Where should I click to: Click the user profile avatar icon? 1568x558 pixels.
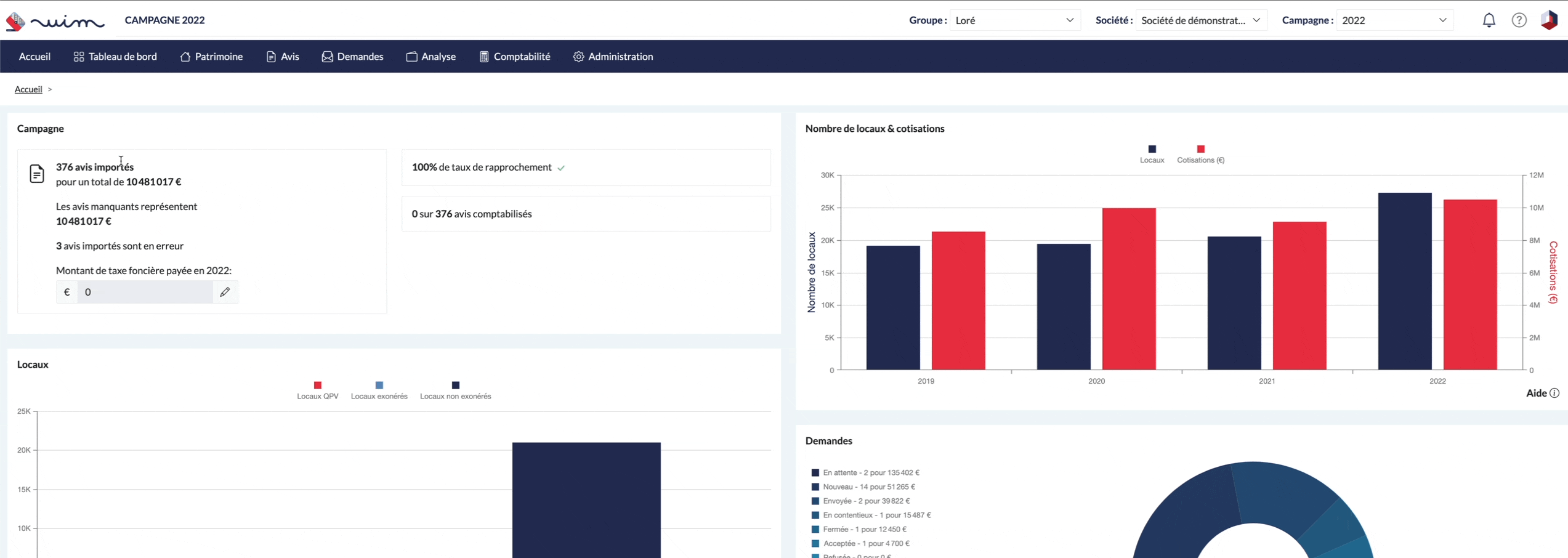tap(1549, 20)
